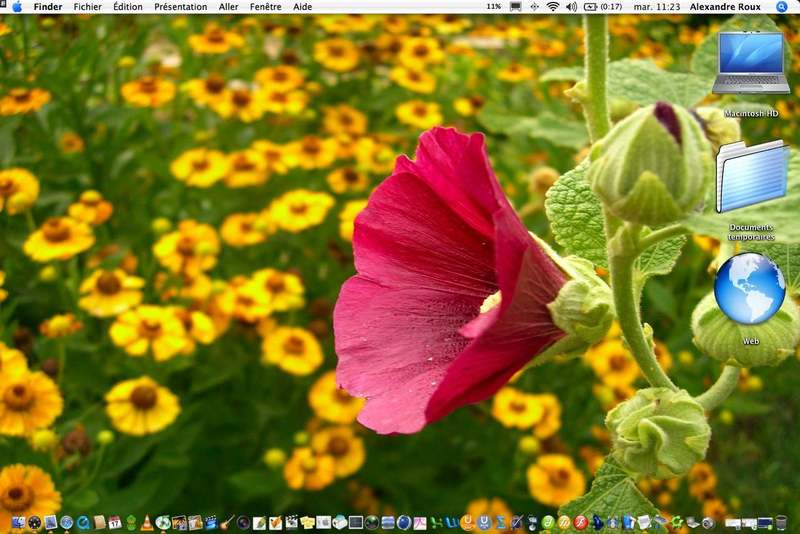Open the volume control in menu bar
This screenshot has width=800, height=534.
(x=571, y=7)
